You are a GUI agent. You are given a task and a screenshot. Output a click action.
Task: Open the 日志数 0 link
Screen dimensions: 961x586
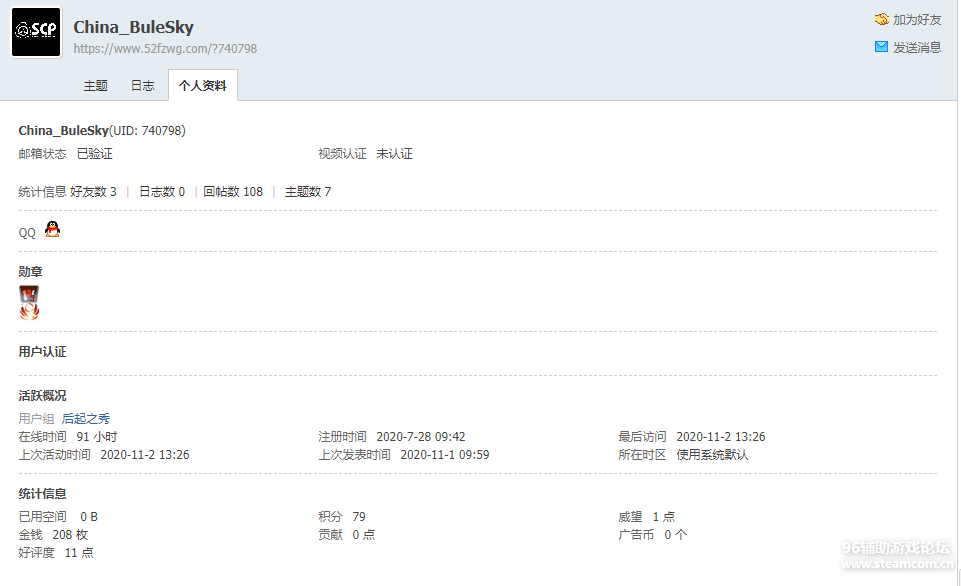(161, 192)
